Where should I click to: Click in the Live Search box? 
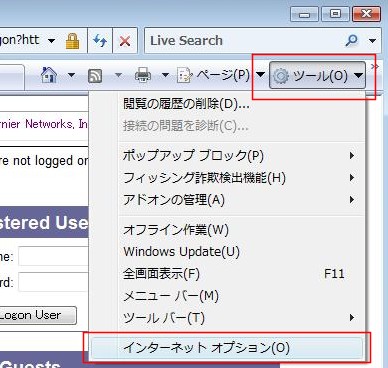(x=245, y=41)
